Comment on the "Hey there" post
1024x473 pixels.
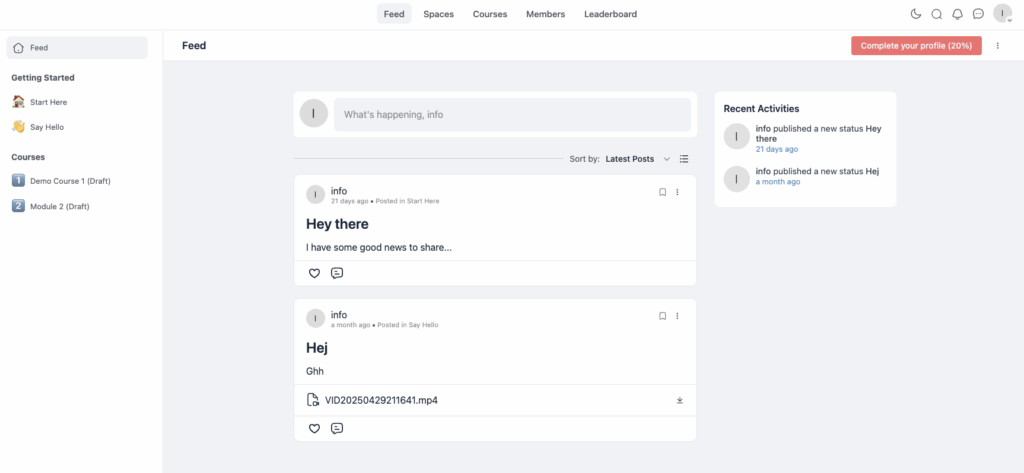coord(337,273)
